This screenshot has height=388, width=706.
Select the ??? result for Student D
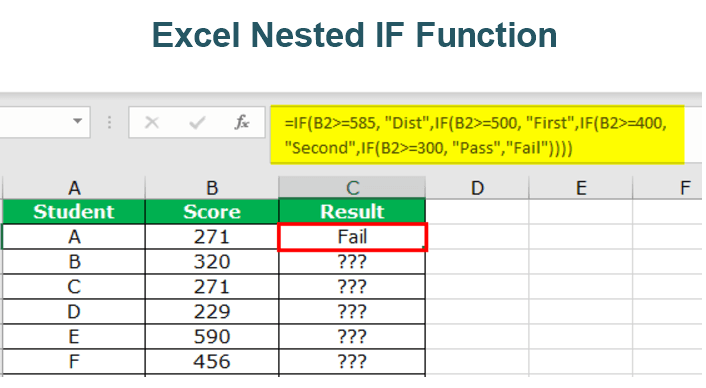(x=352, y=311)
